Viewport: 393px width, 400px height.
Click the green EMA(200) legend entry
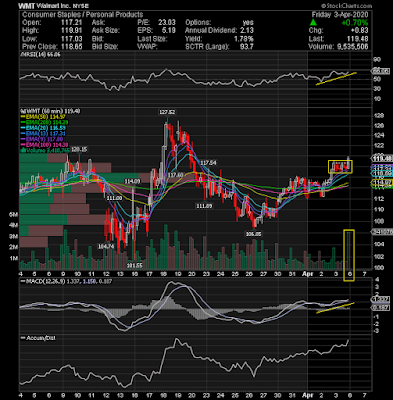[x=44, y=122]
